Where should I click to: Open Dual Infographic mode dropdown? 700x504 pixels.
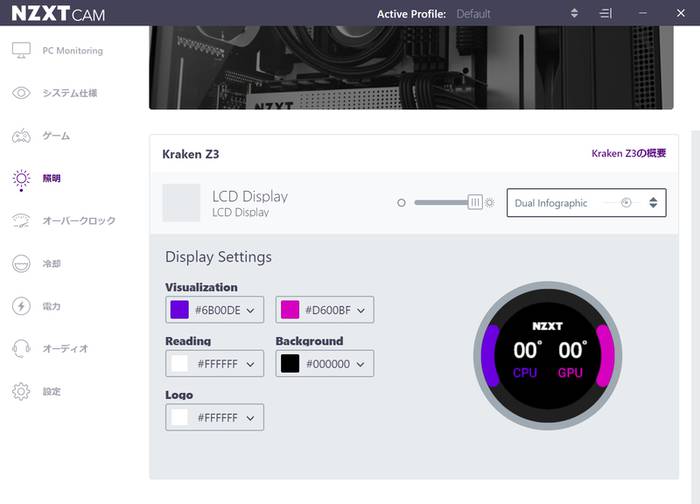click(586, 203)
